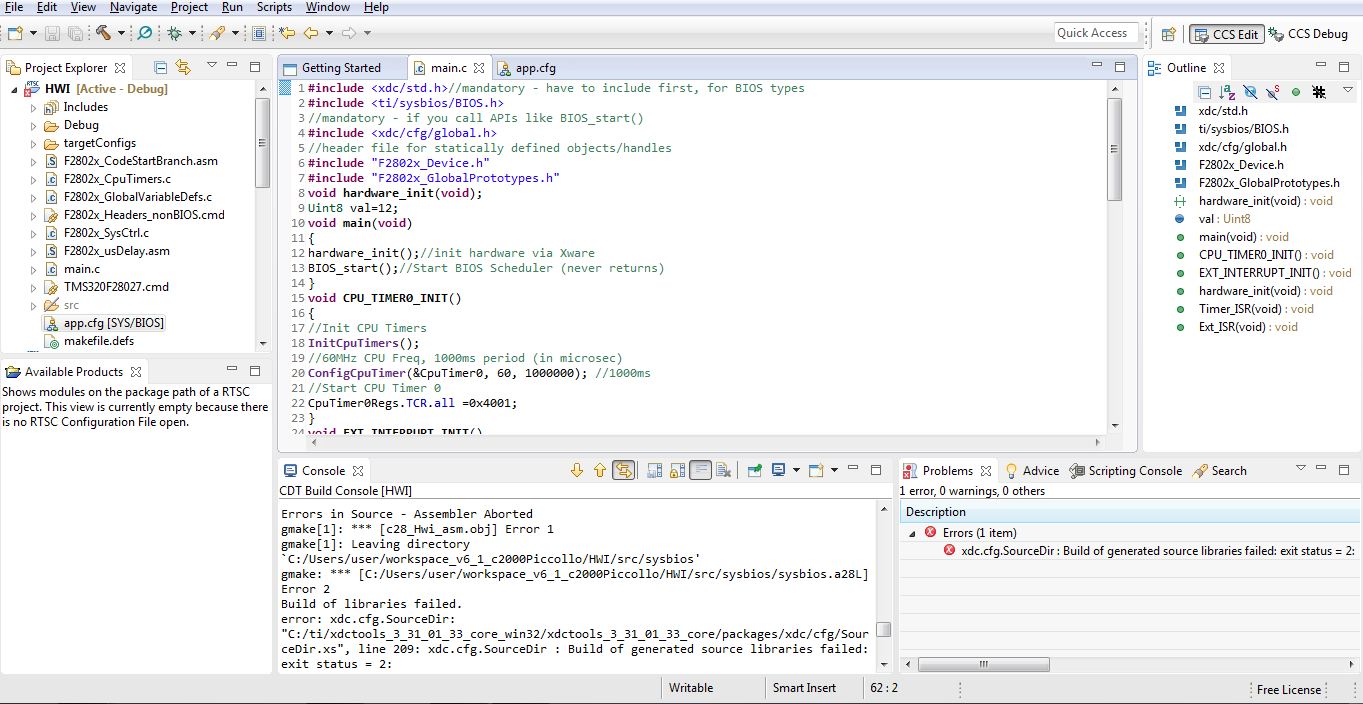1363x704 pixels.
Task: Go to the last edit location
Action: [x=287, y=33]
